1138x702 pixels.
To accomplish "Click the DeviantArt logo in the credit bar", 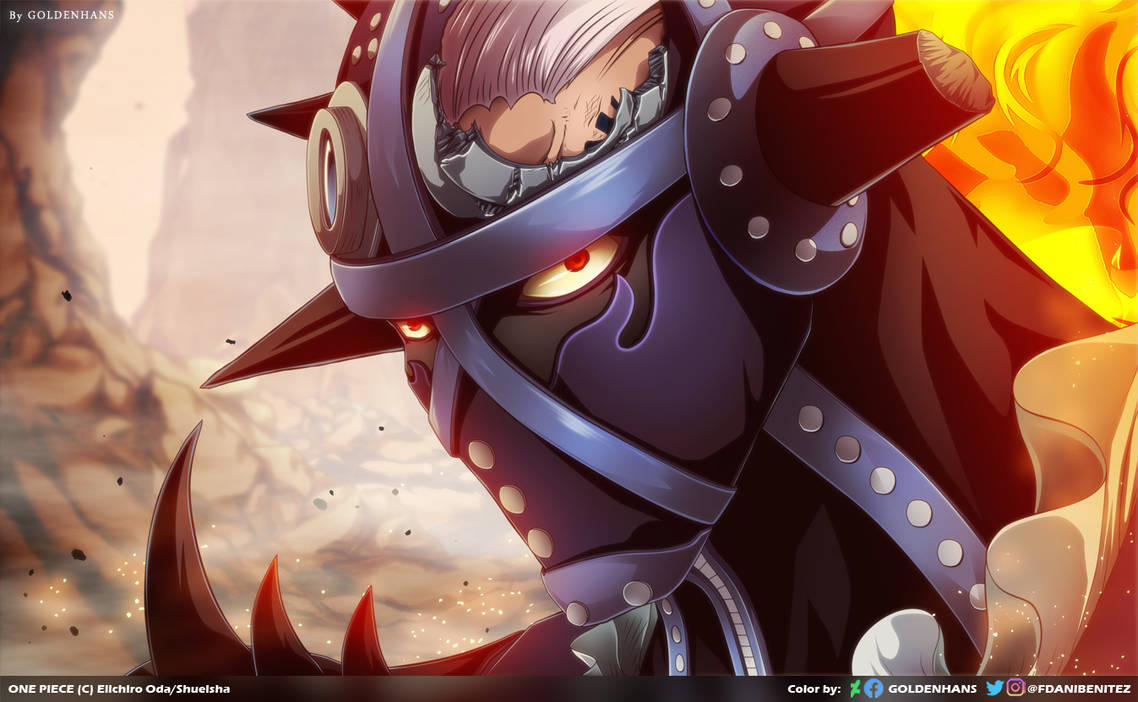I will pos(856,689).
